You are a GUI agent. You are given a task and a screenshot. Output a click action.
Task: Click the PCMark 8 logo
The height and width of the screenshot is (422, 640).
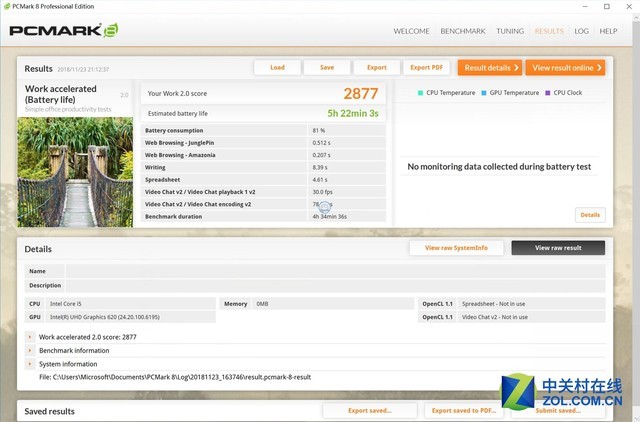click(x=64, y=31)
